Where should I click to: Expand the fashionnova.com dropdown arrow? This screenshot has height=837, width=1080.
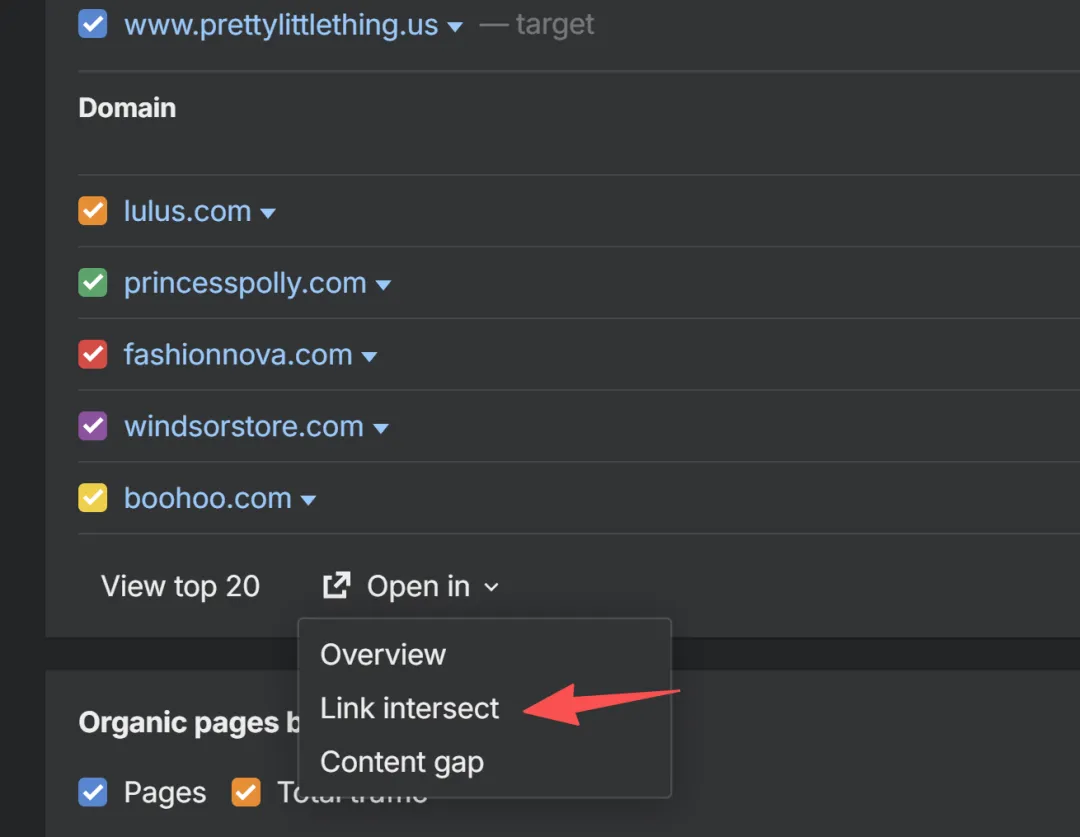click(x=369, y=357)
